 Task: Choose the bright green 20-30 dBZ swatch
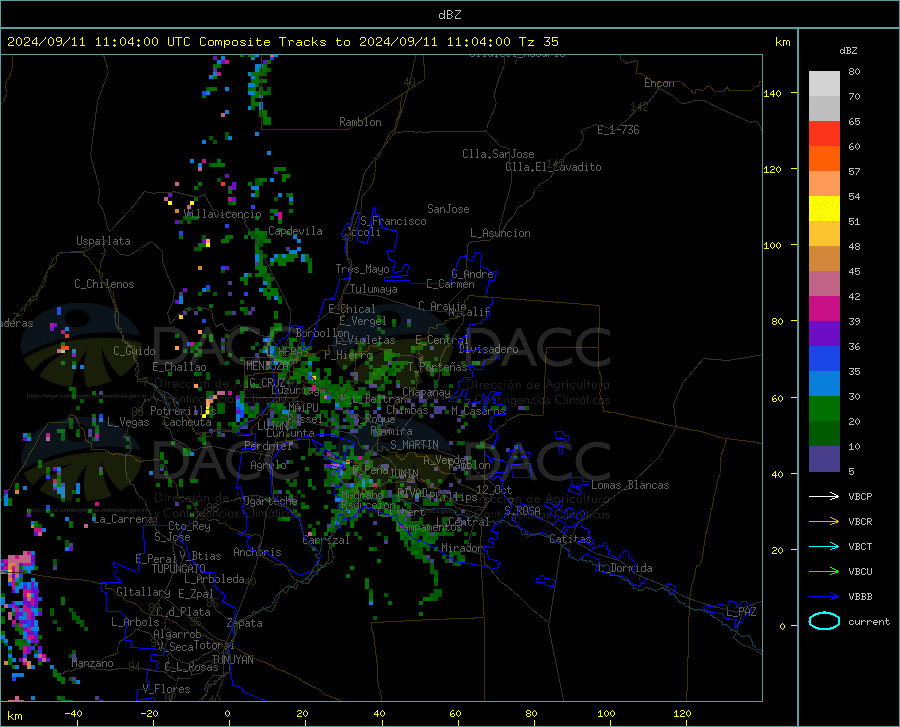point(824,409)
